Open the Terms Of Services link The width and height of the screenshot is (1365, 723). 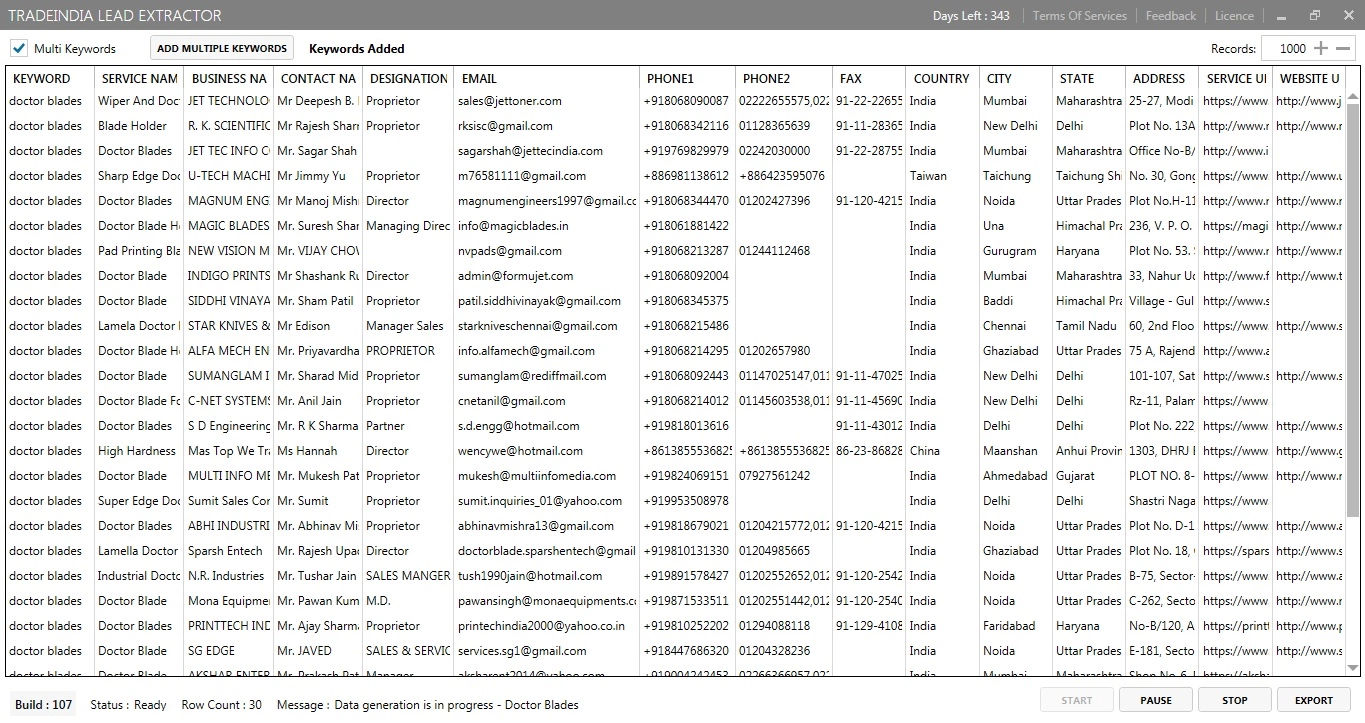coord(1079,16)
